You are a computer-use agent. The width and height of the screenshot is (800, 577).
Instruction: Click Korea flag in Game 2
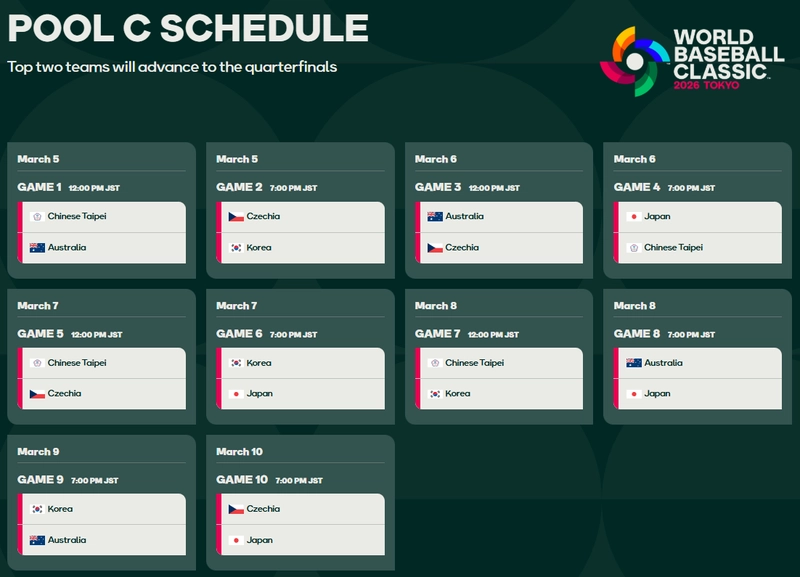(236, 248)
